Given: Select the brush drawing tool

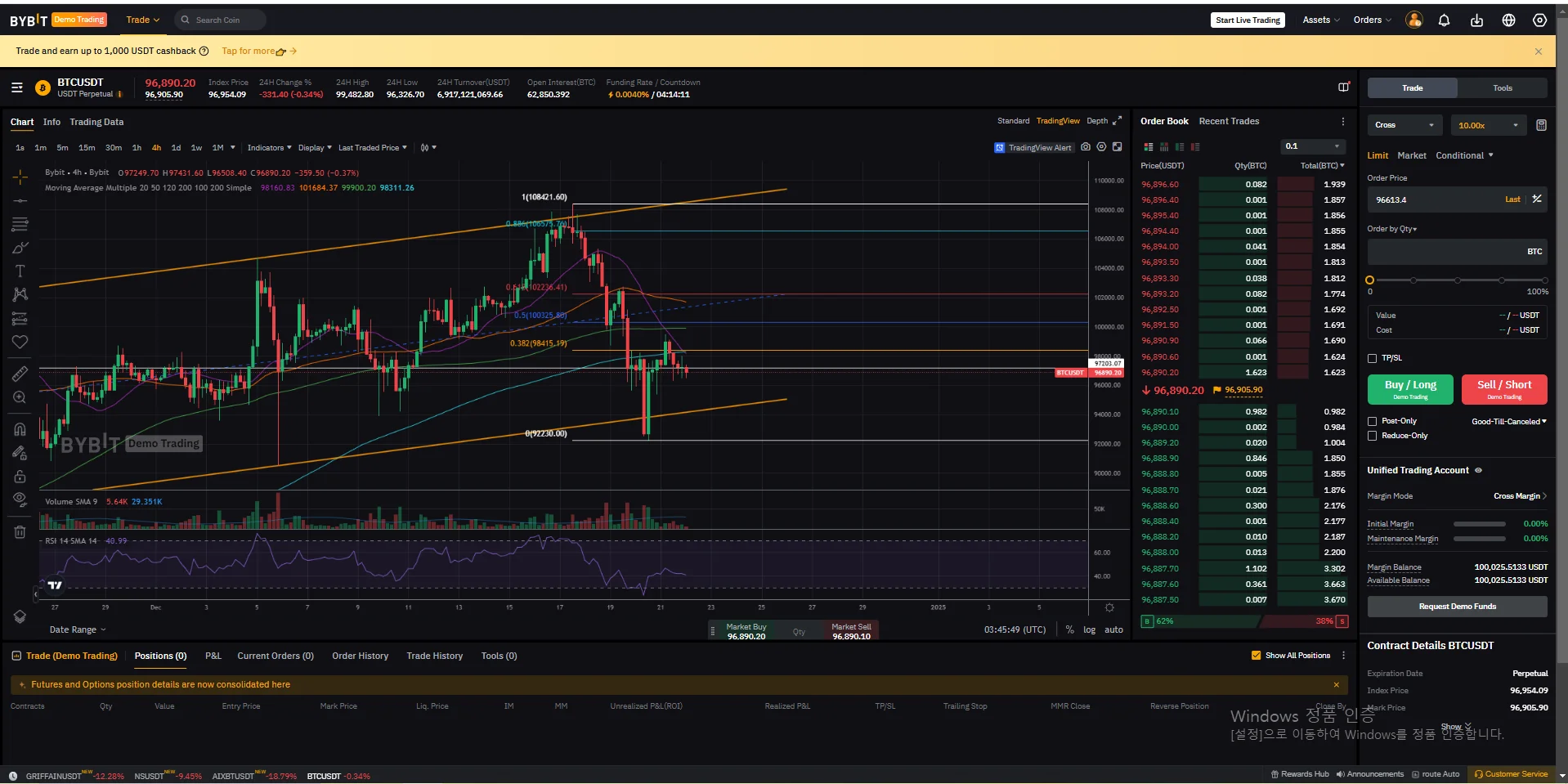Looking at the screenshot, I should (20, 248).
